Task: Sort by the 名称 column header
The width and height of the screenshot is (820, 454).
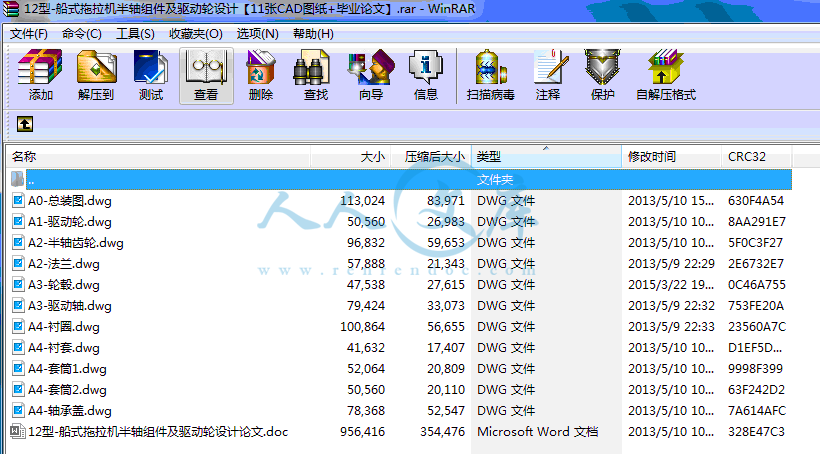Action: tap(159, 156)
